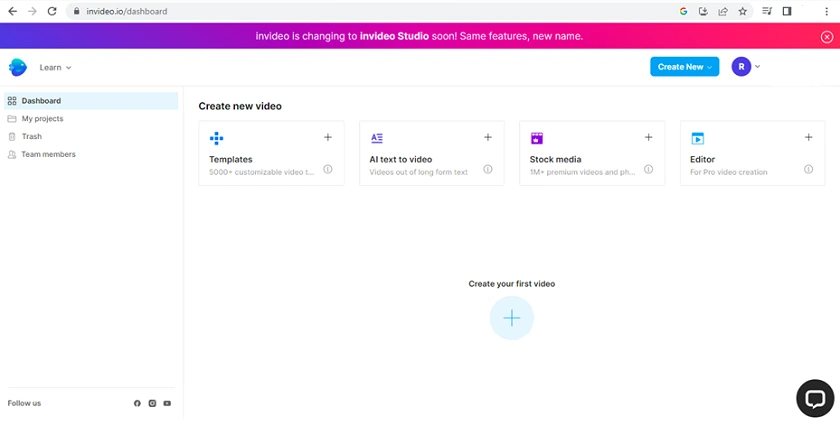
Task: Click the "Follow us" label
Action: click(x=24, y=403)
